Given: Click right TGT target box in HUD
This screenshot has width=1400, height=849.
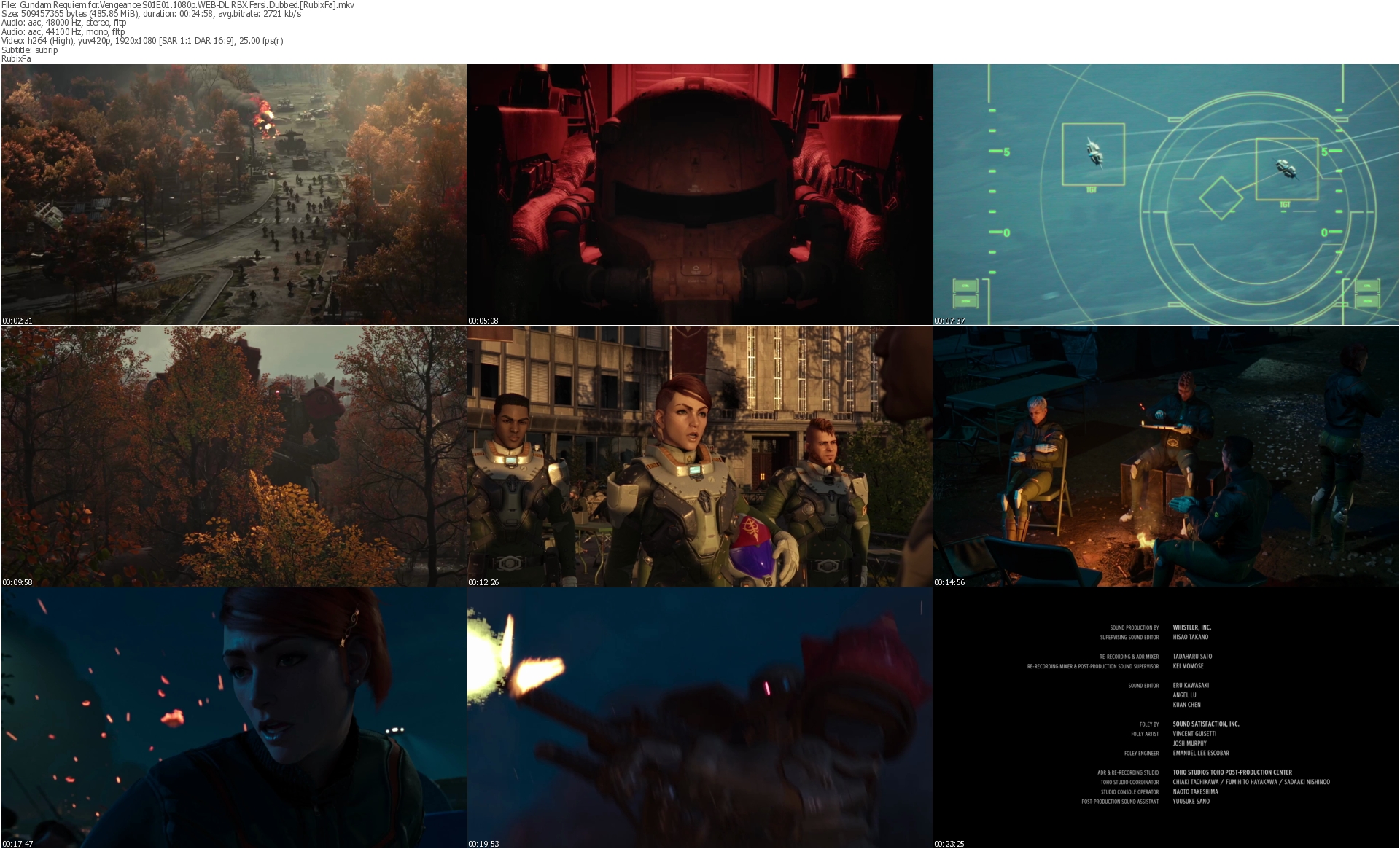Looking at the screenshot, I should (1286, 169).
